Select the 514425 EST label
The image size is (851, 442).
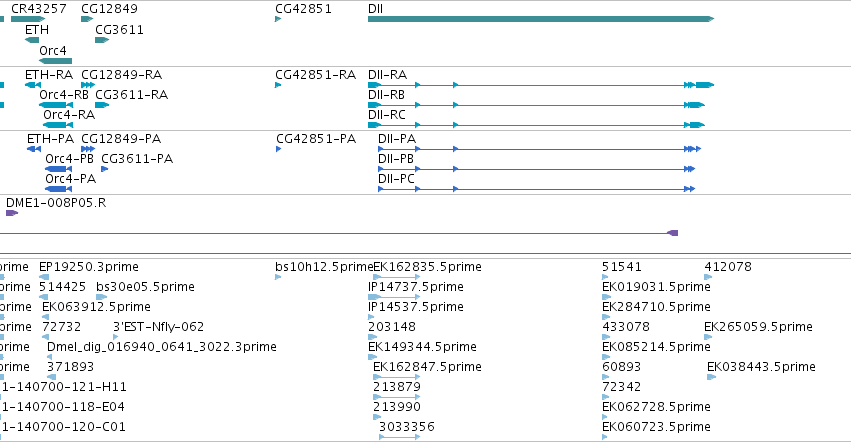tap(62, 287)
